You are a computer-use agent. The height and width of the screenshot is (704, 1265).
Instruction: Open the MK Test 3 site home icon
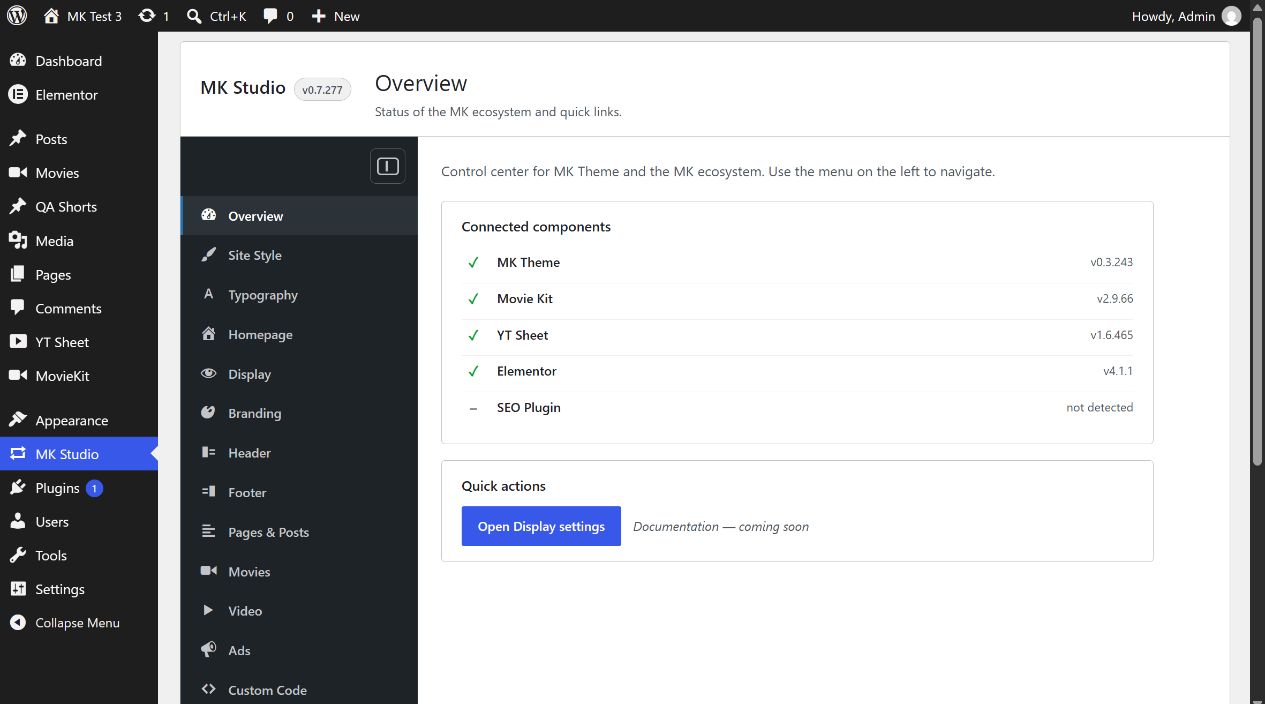tap(51, 16)
